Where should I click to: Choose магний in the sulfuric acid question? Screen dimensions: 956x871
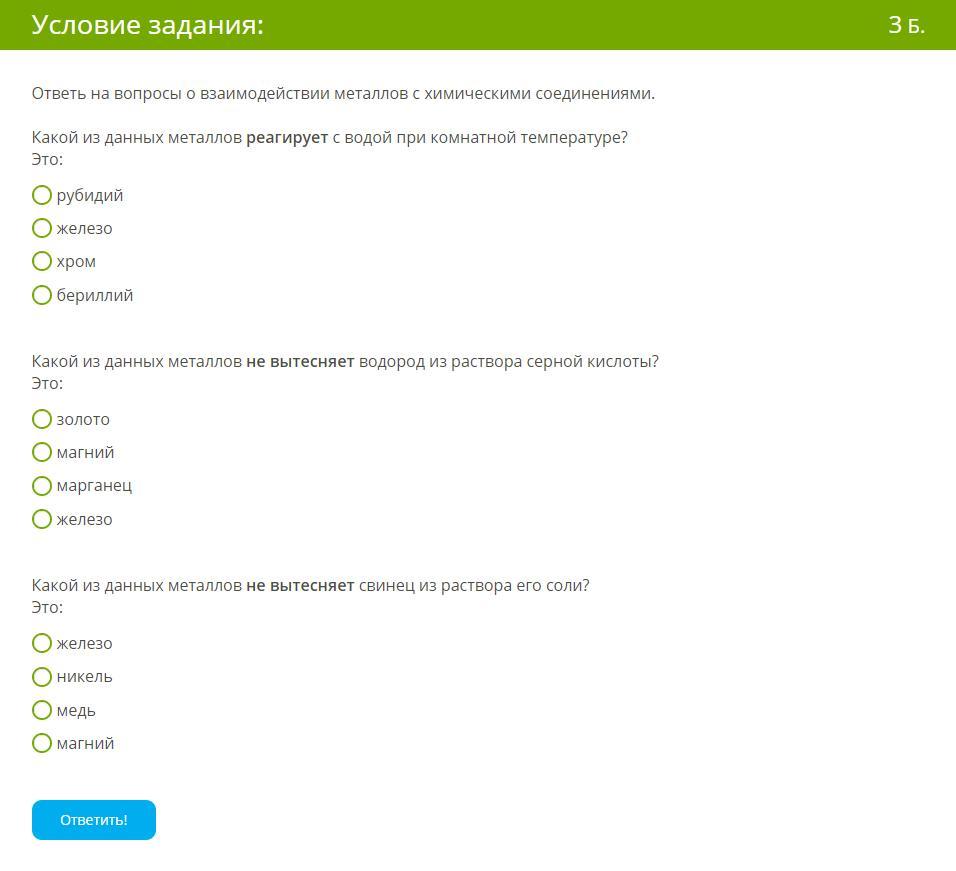[x=42, y=452]
